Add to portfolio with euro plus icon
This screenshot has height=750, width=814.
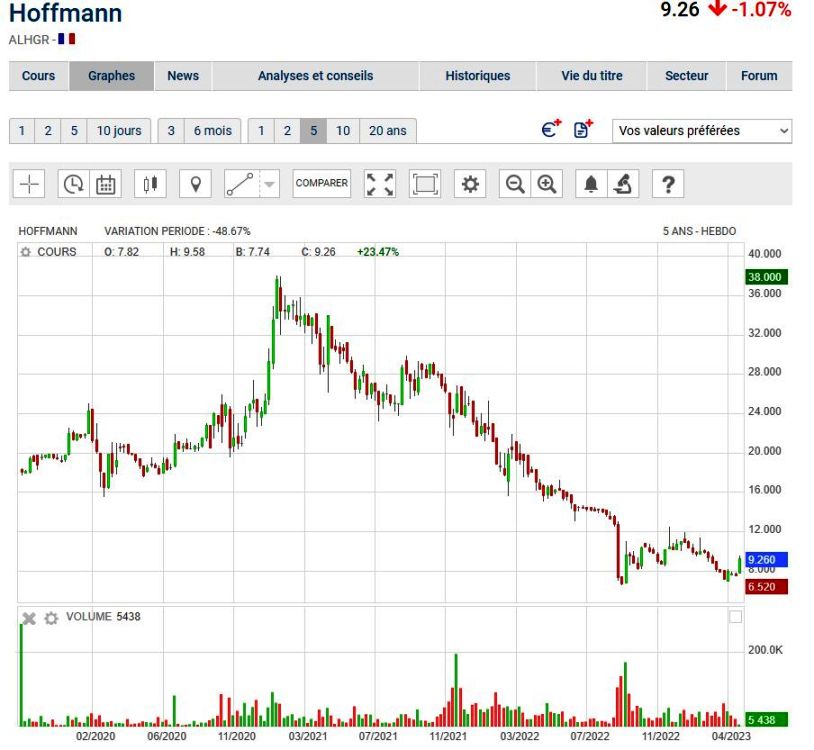pos(551,128)
